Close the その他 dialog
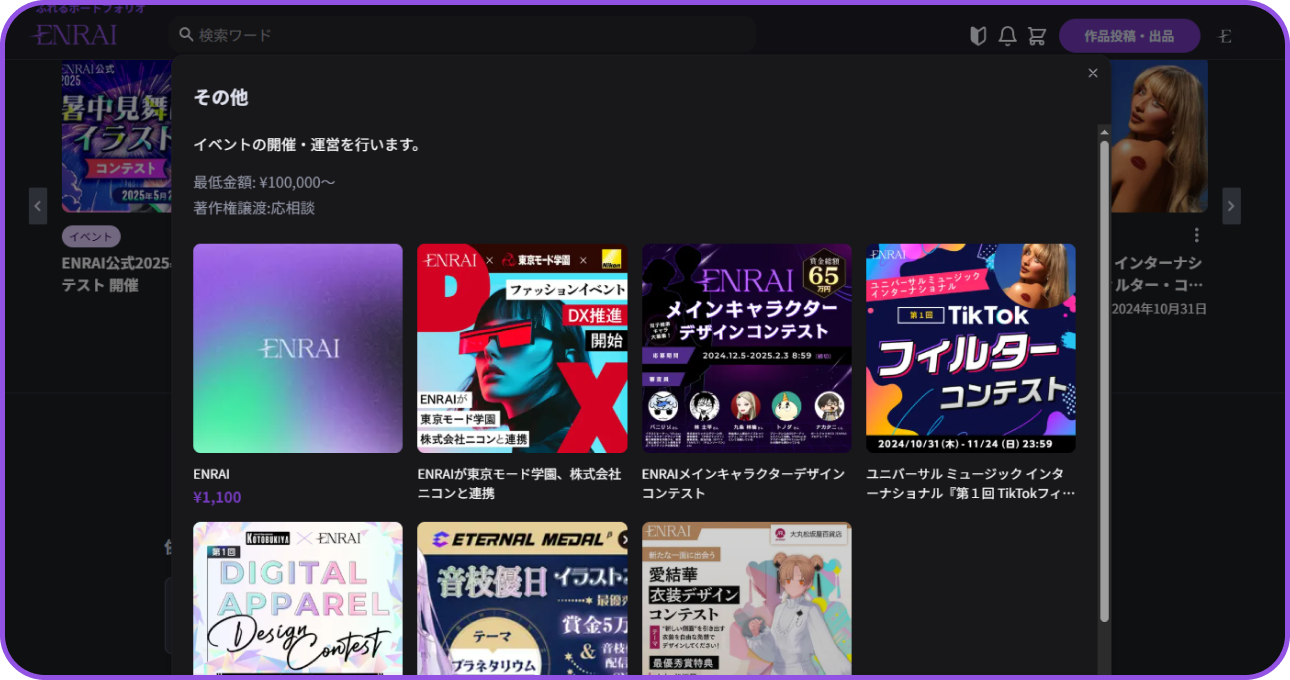 click(1093, 73)
